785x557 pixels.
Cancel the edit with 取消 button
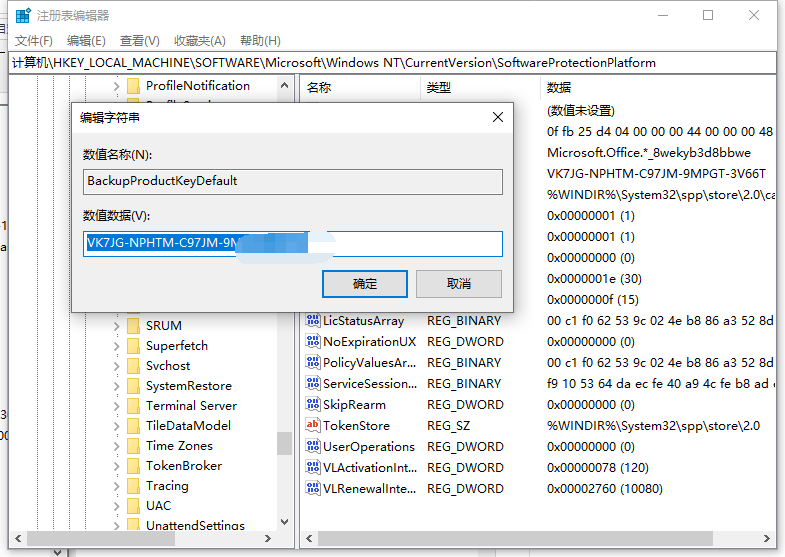tap(459, 284)
